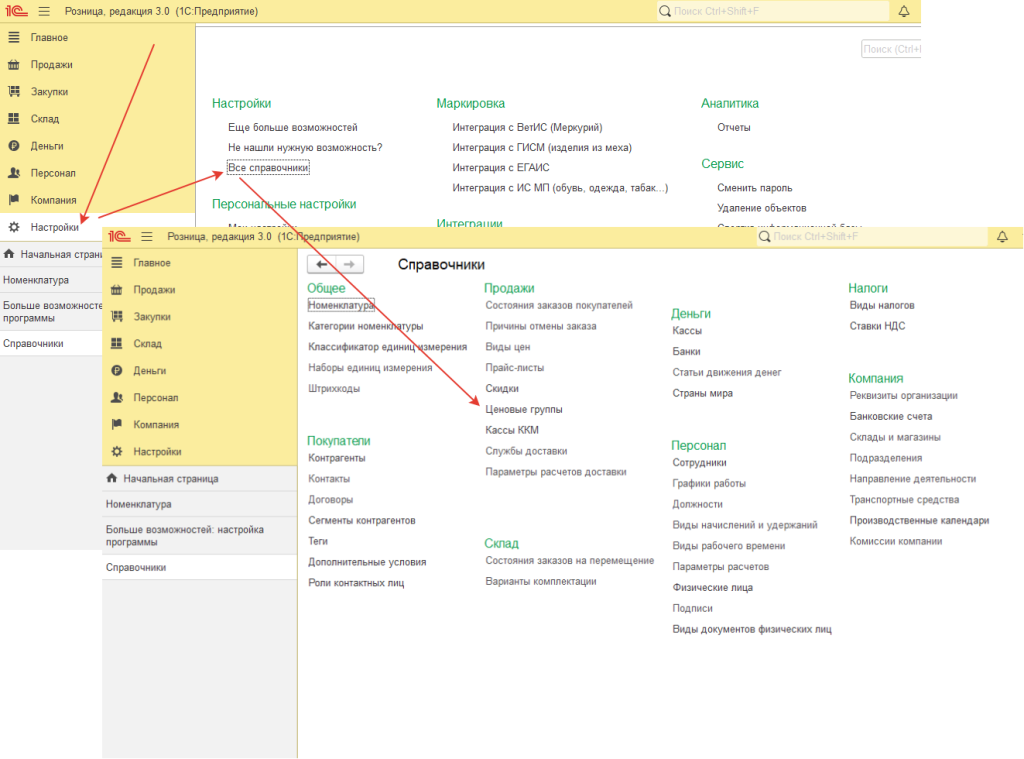Open Главное section icon in the rear window
The height and width of the screenshot is (759, 1024).
pos(14,37)
